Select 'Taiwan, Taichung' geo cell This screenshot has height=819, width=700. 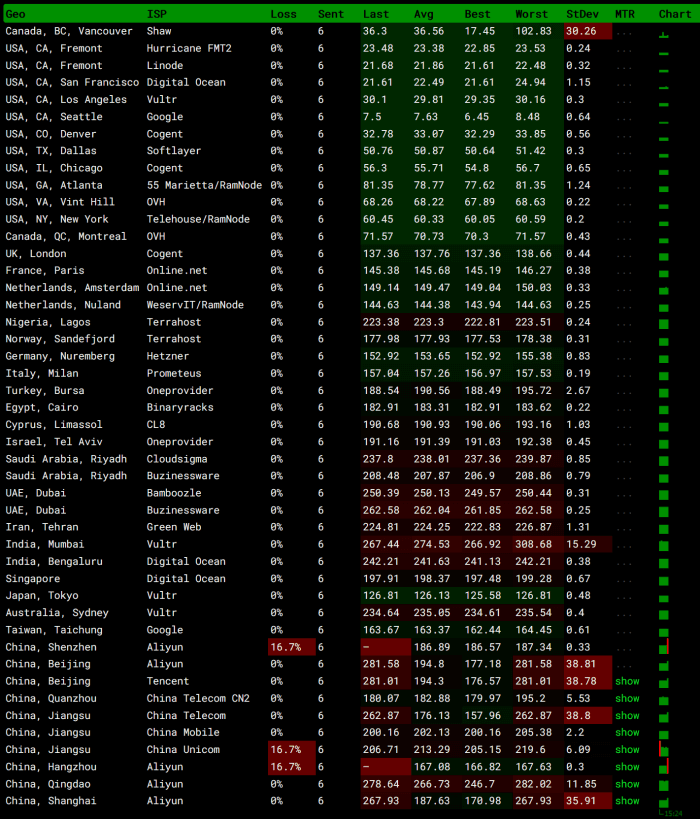click(54, 630)
